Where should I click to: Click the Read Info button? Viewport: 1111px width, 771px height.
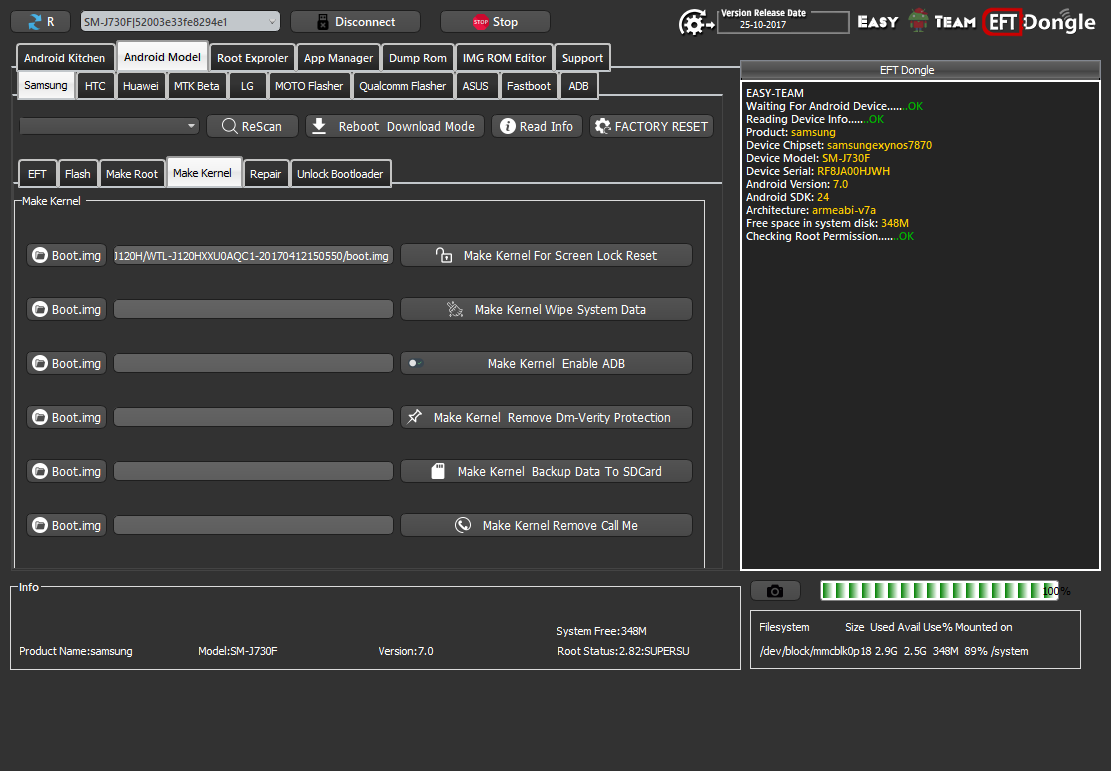point(536,126)
